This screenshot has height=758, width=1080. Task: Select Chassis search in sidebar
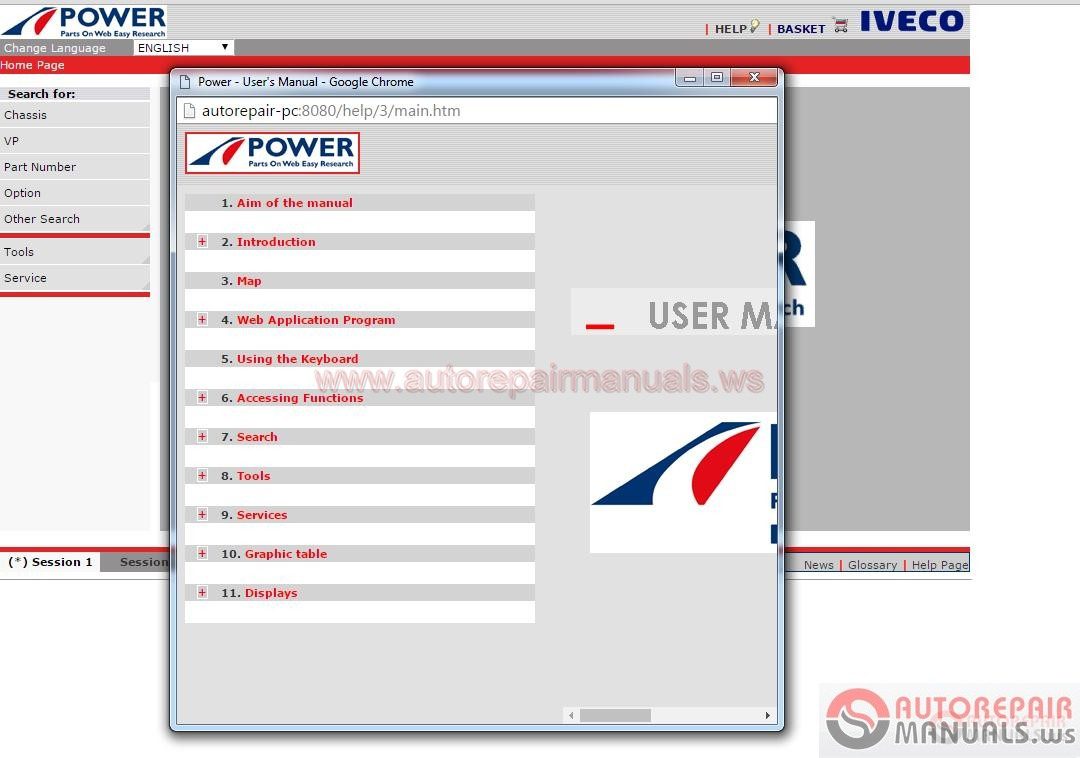click(74, 115)
